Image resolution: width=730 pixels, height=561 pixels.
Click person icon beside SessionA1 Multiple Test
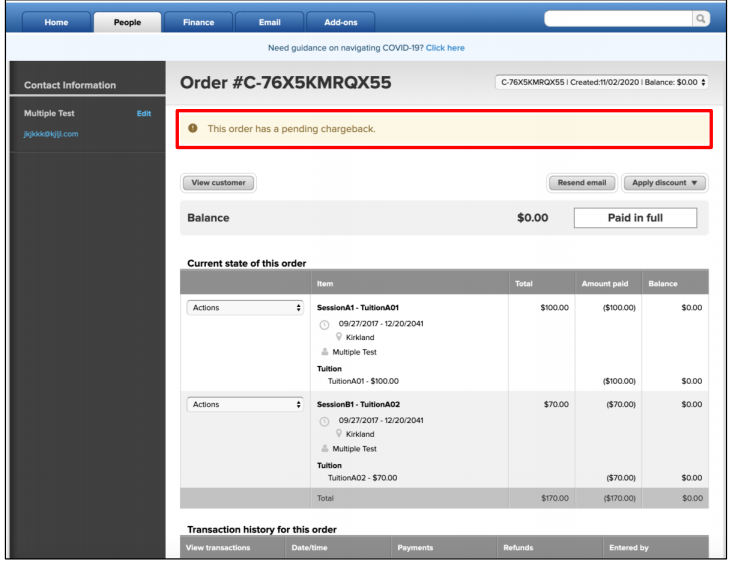pos(324,352)
